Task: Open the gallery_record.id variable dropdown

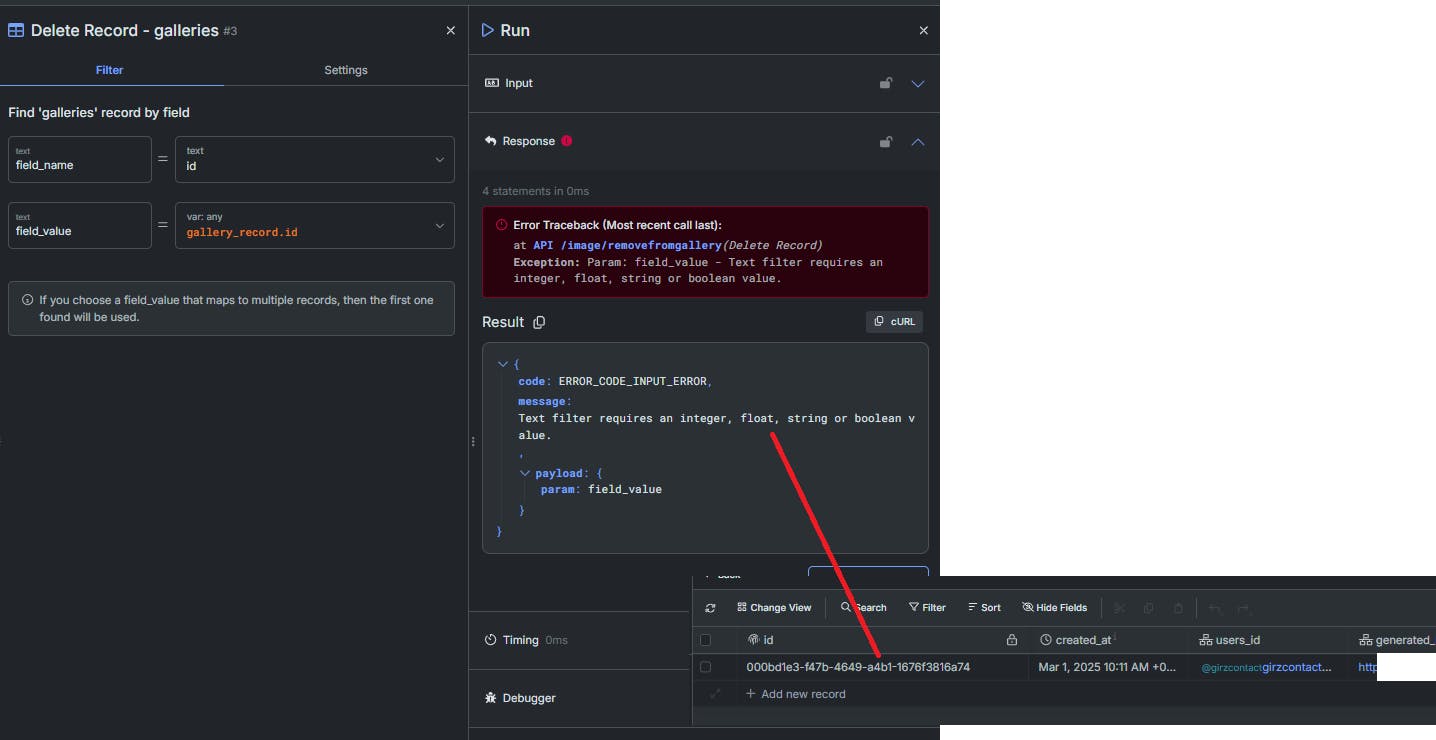Action: click(x=315, y=226)
